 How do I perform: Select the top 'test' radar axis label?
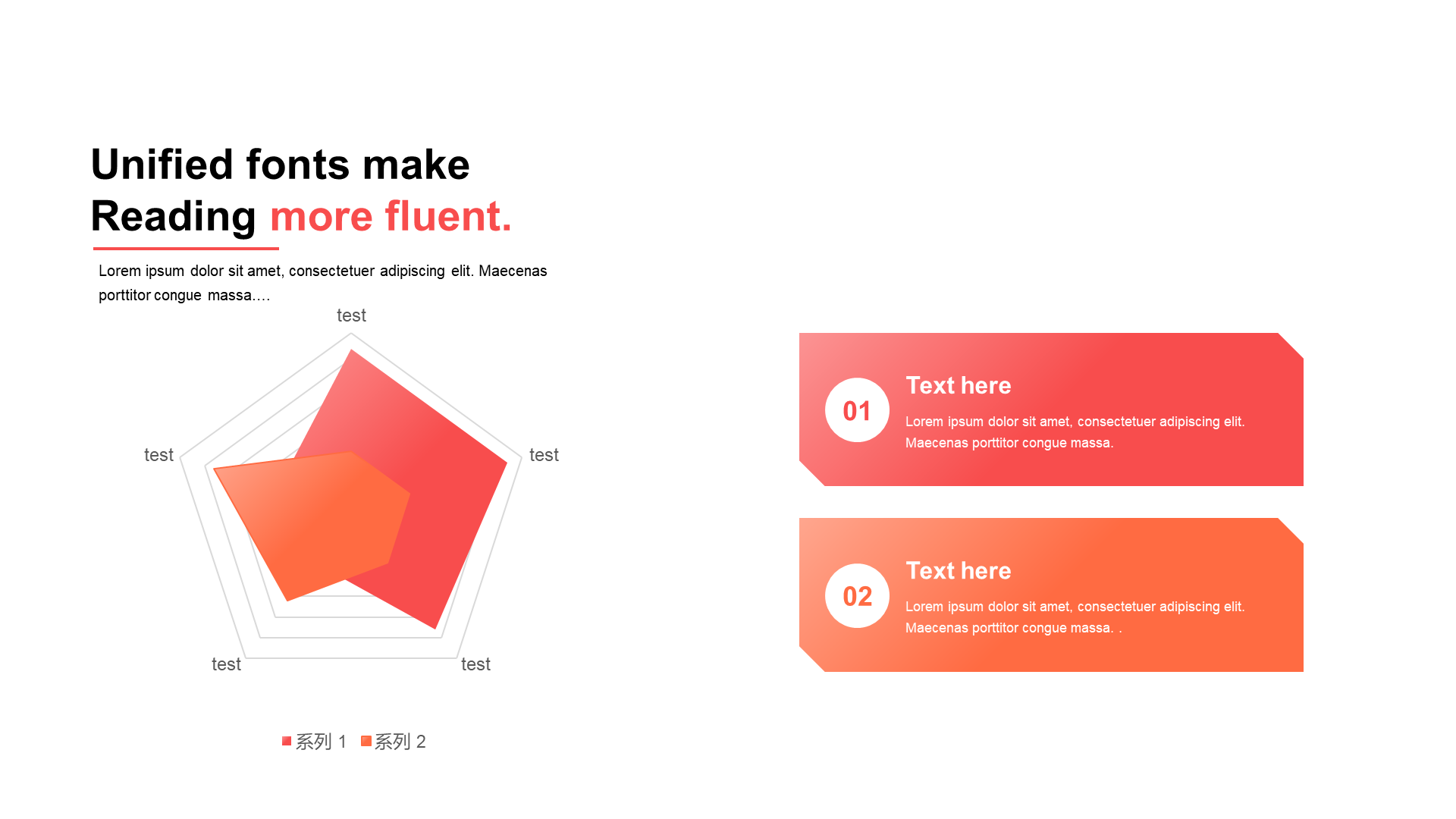[x=351, y=315]
